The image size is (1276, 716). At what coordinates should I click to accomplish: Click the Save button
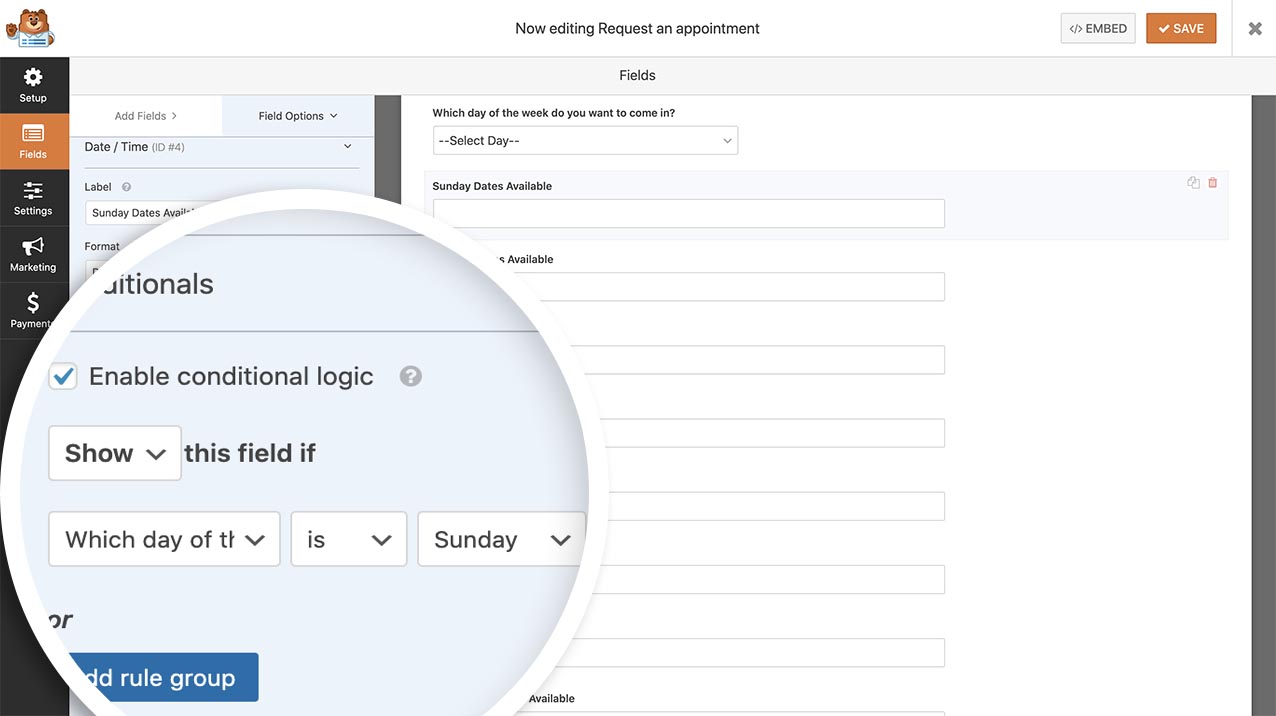(1180, 28)
